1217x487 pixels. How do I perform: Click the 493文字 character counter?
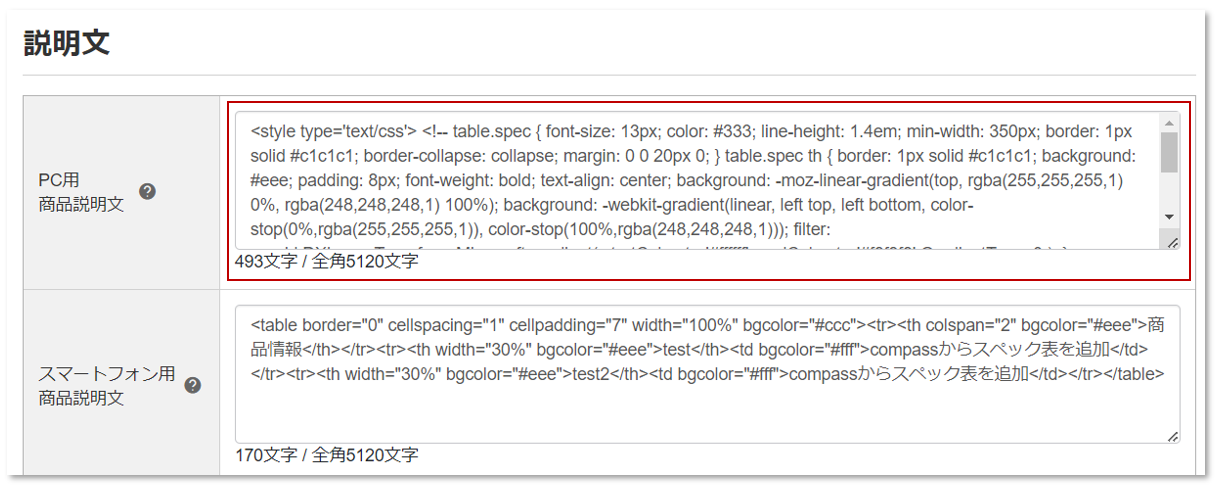(x=326, y=261)
